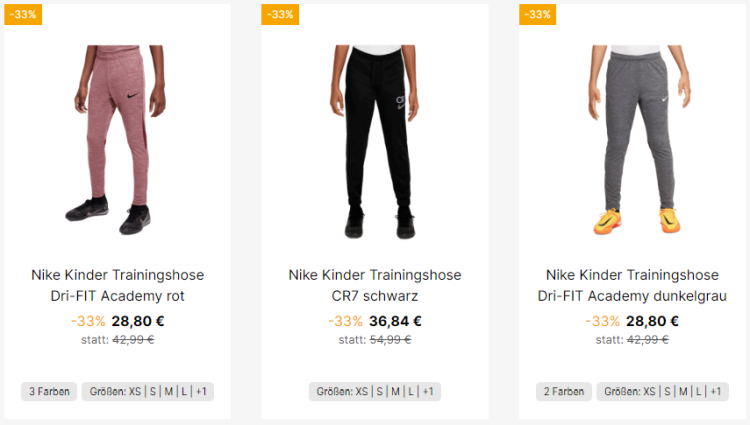
Task: Open the sizes chip for the CR7 pants
Action: (x=374, y=391)
